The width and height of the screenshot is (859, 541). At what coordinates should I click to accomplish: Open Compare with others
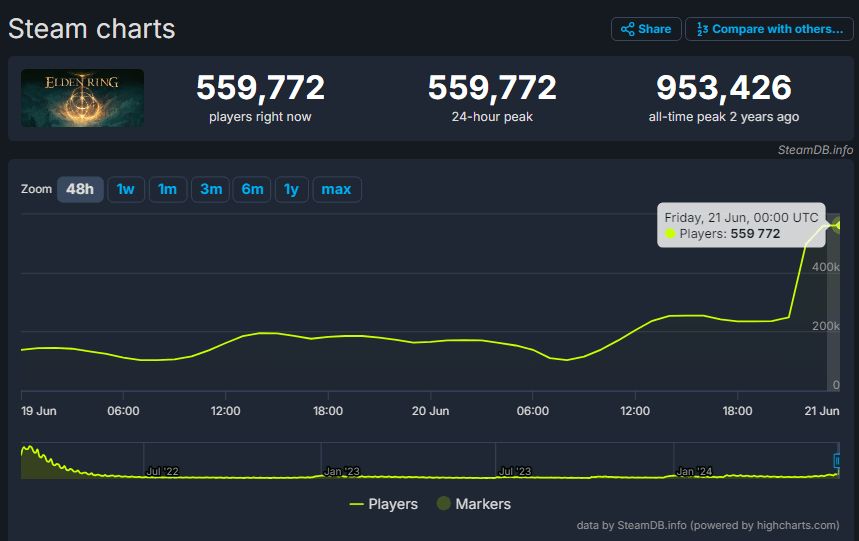coord(769,29)
